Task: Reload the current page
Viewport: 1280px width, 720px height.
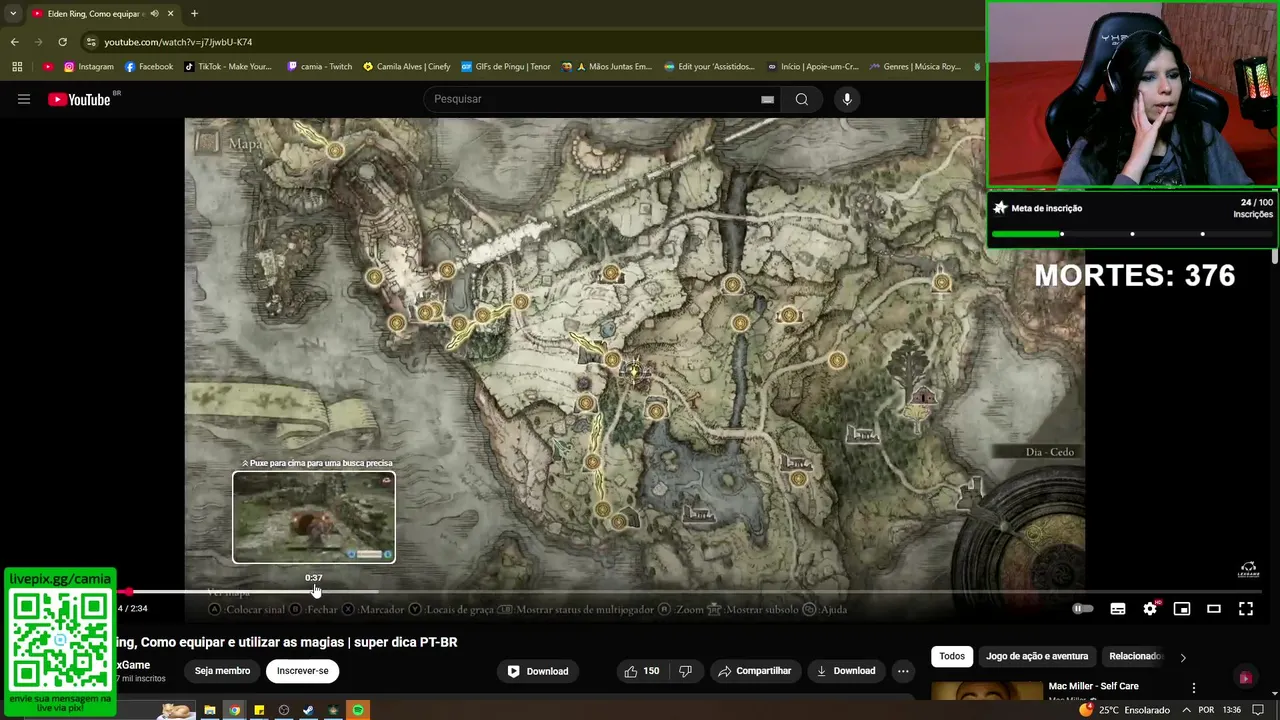Action: pyautogui.click(x=62, y=42)
